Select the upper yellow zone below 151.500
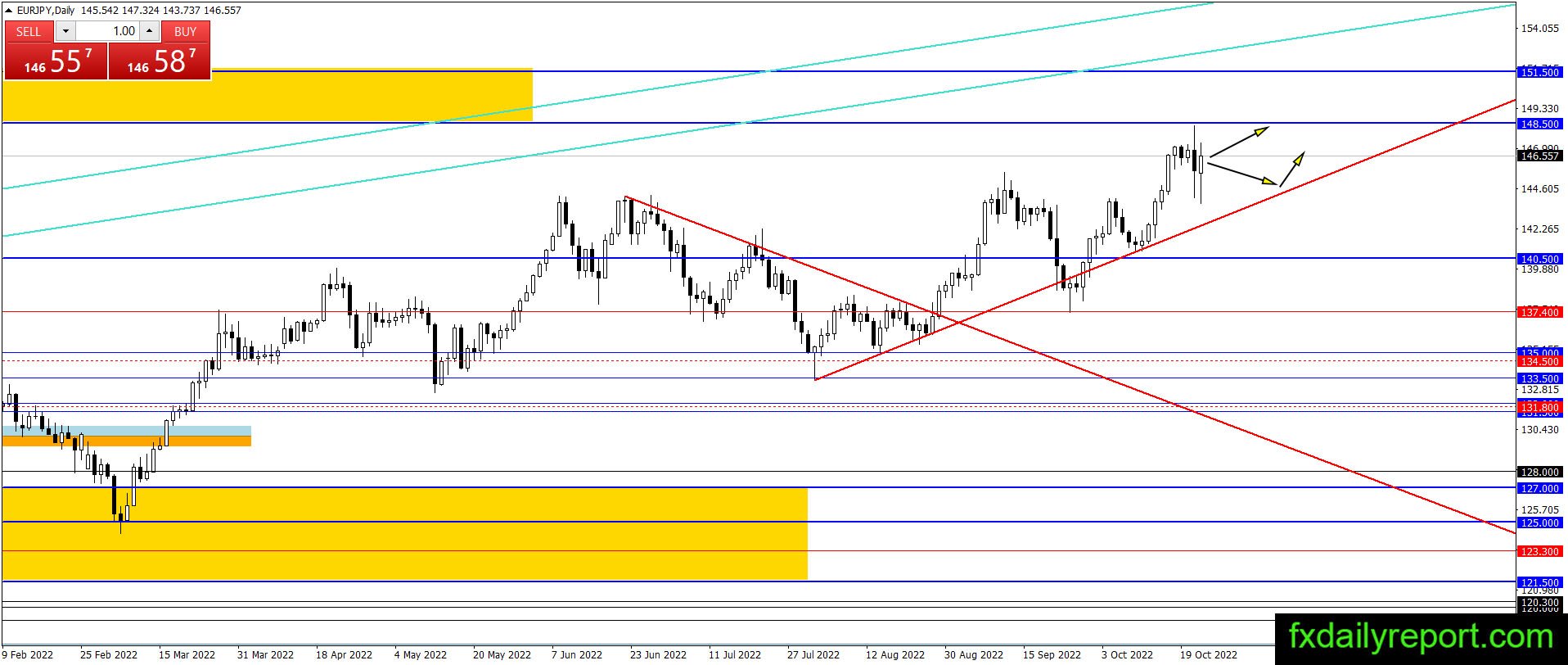Image resolution: width=1568 pixels, height=665 pixels. coord(268,95)
